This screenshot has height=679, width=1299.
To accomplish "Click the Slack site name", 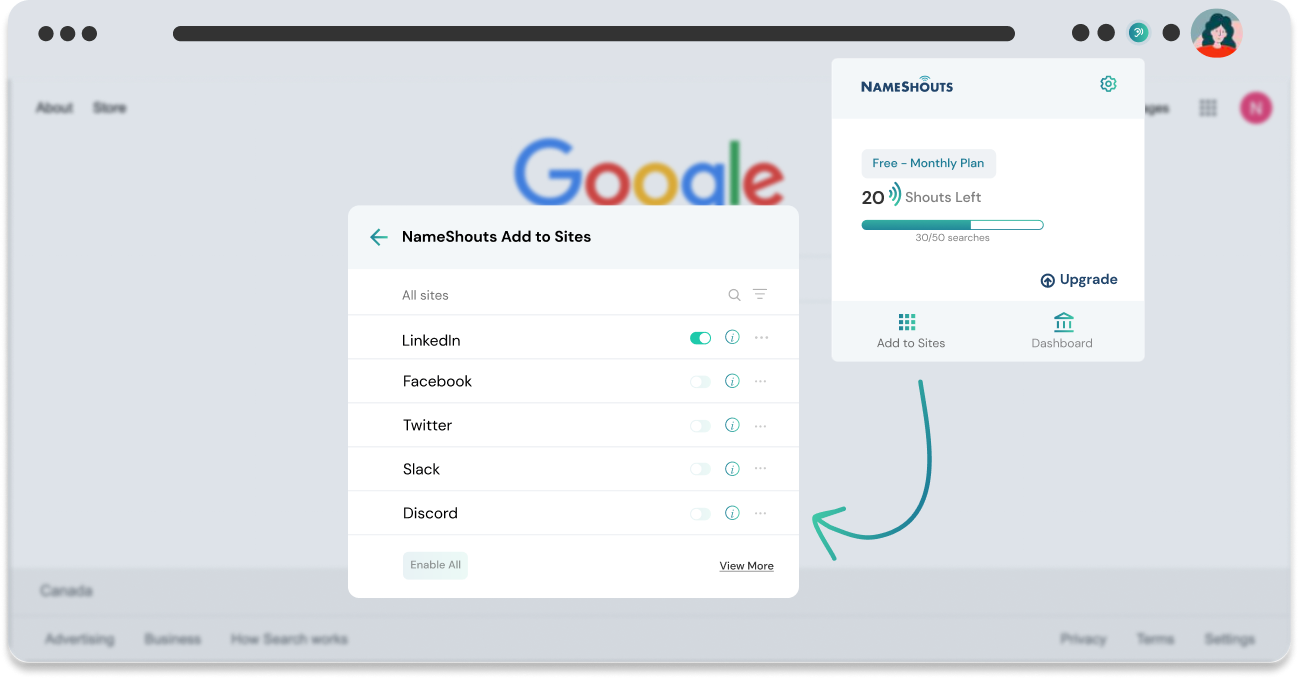I will pos(421,469).
